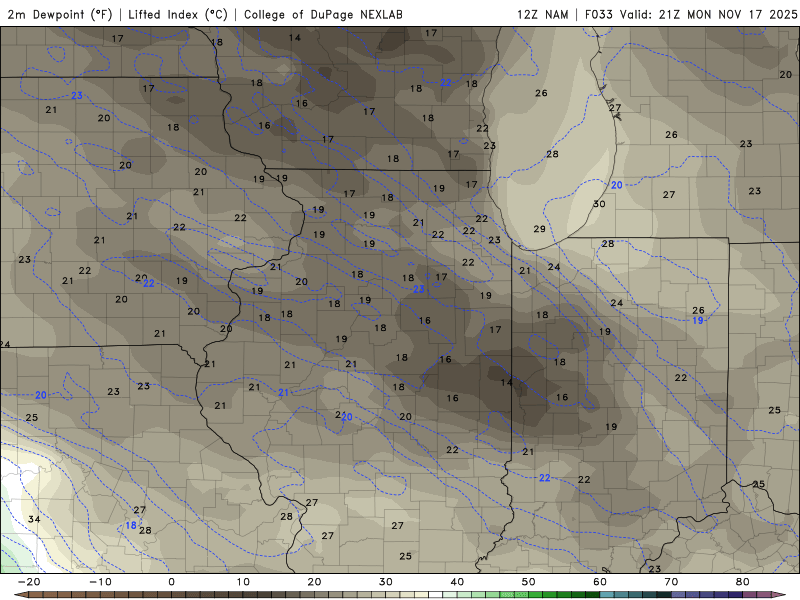This screenshot has width=800, height=600.
Task: Click the '70' label on color scale
Action: (671, 582)
